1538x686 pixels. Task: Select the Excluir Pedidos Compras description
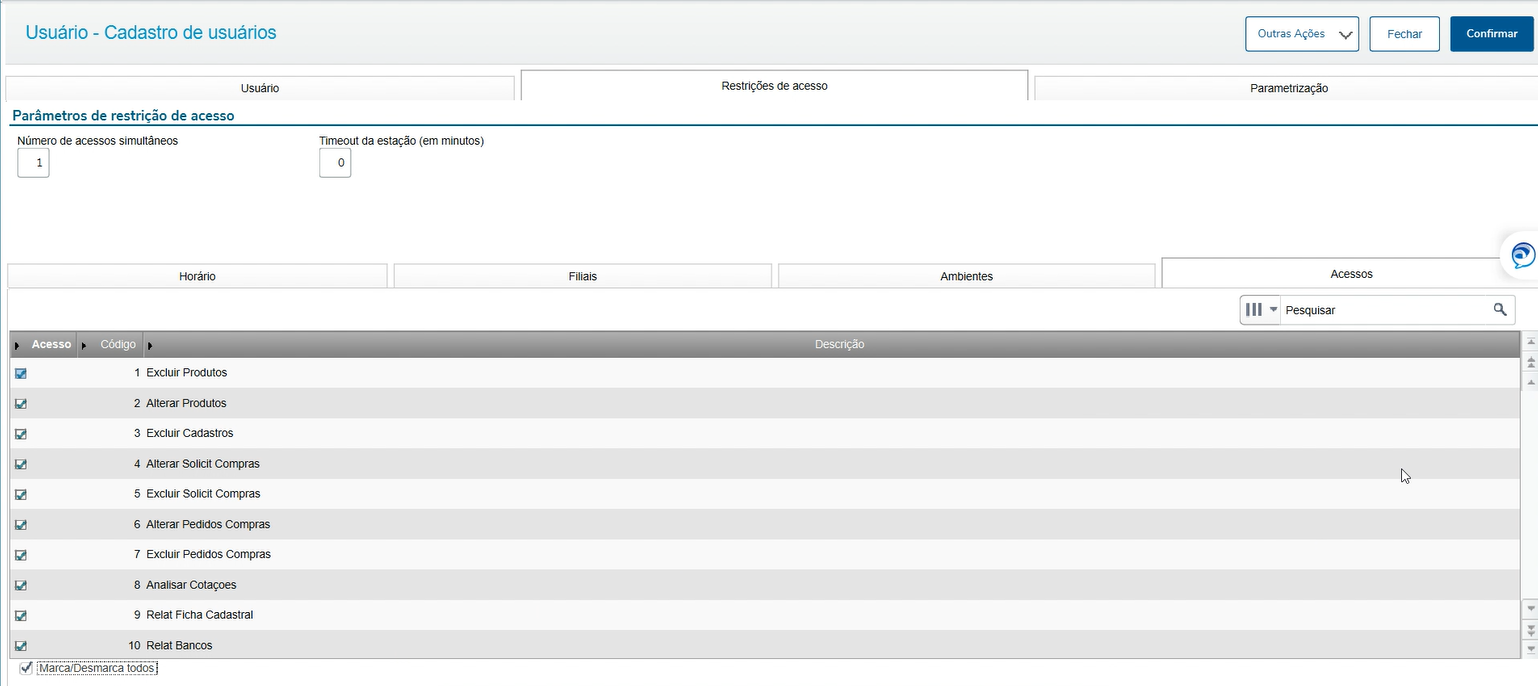coord(208,555)
